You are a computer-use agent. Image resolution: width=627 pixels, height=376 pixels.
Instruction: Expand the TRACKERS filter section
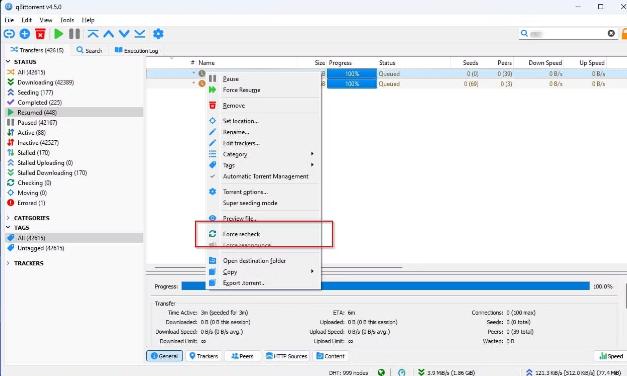[8, 263]
